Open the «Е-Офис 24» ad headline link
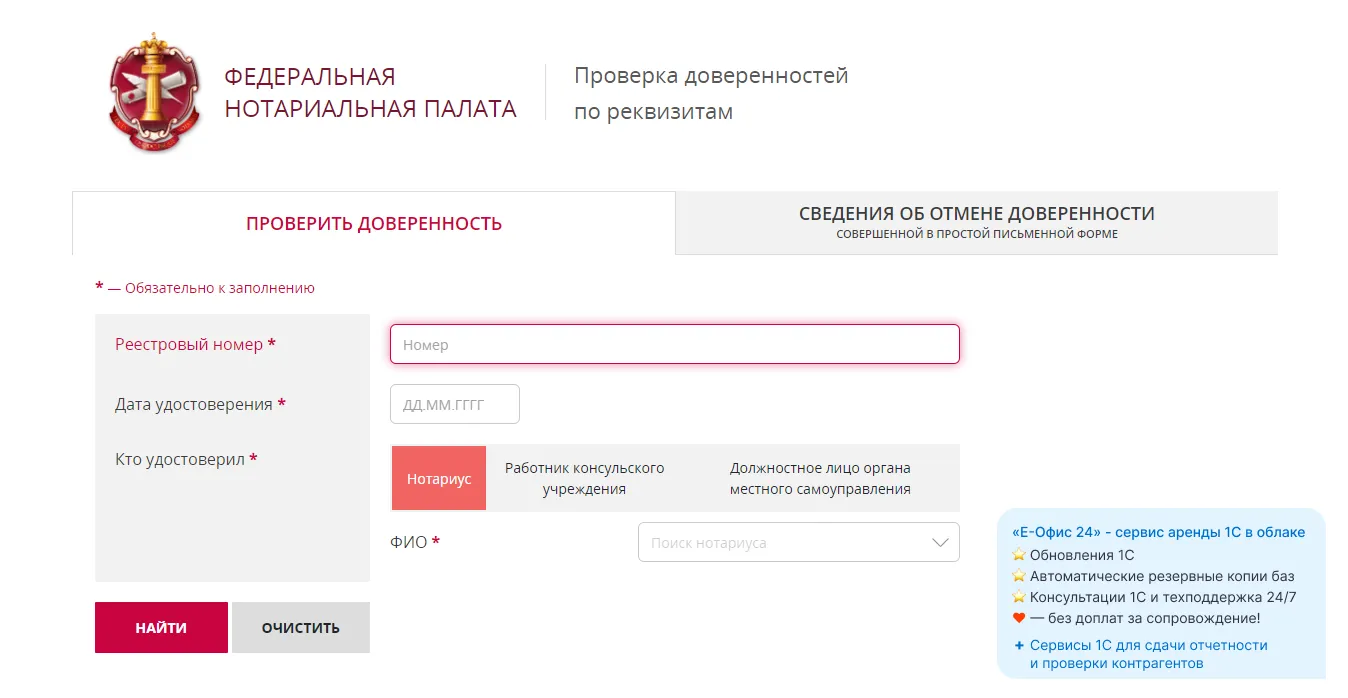Image resolution: width=1348 pixels, height=698 pixels. [1158, 532]
